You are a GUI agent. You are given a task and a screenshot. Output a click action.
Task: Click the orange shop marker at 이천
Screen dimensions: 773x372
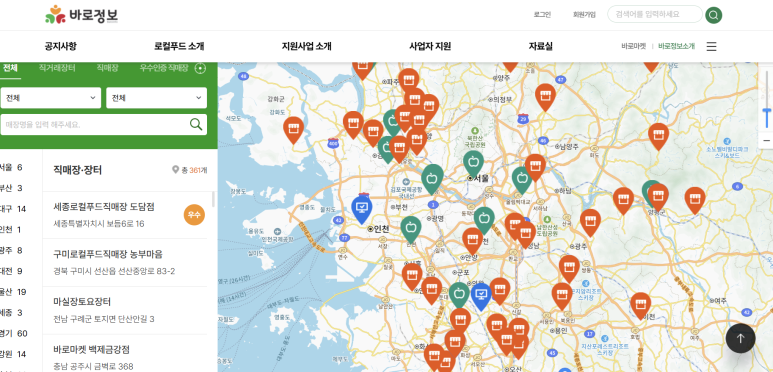pyautogui.click(x=640, y=305)
